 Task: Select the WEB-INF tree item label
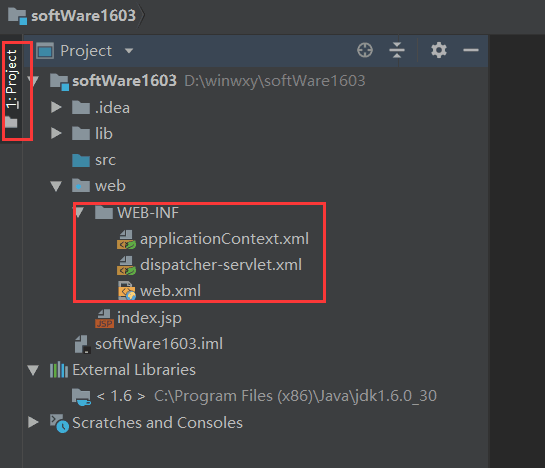tap(148, 213)
